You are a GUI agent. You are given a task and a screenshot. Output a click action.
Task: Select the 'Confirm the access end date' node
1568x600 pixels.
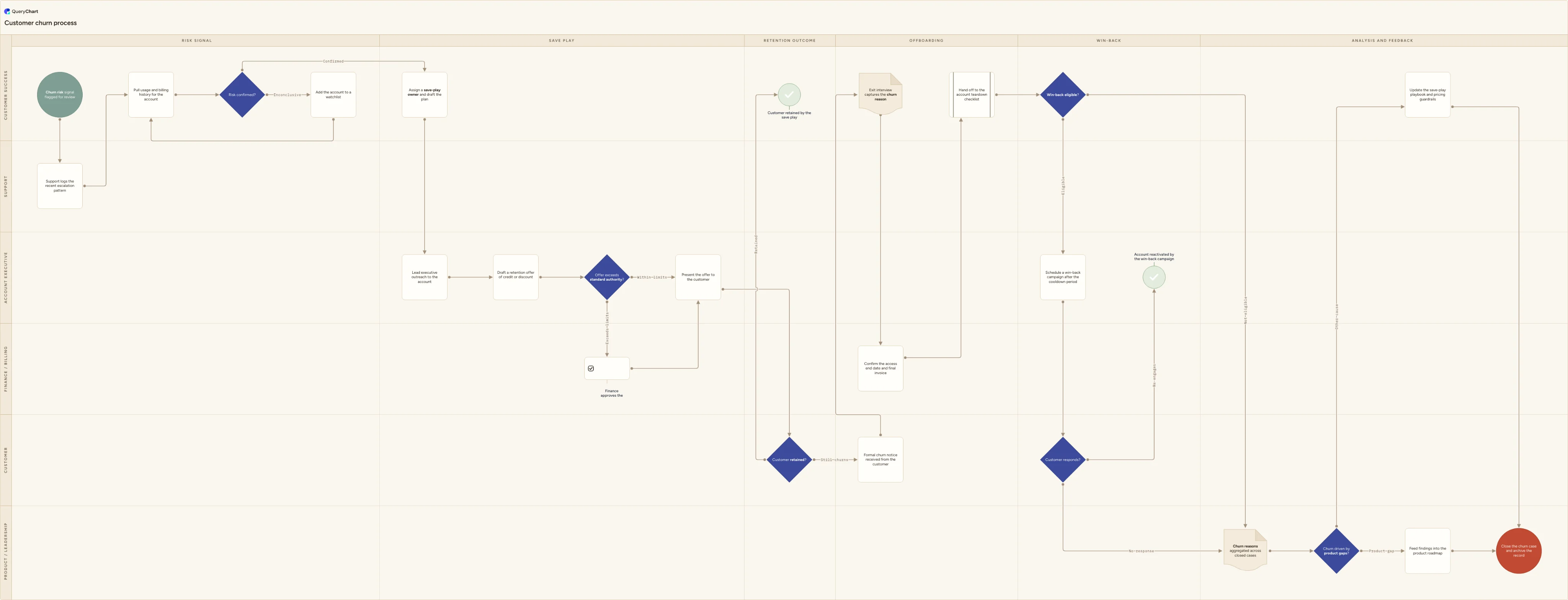click(x=880, y=368)
